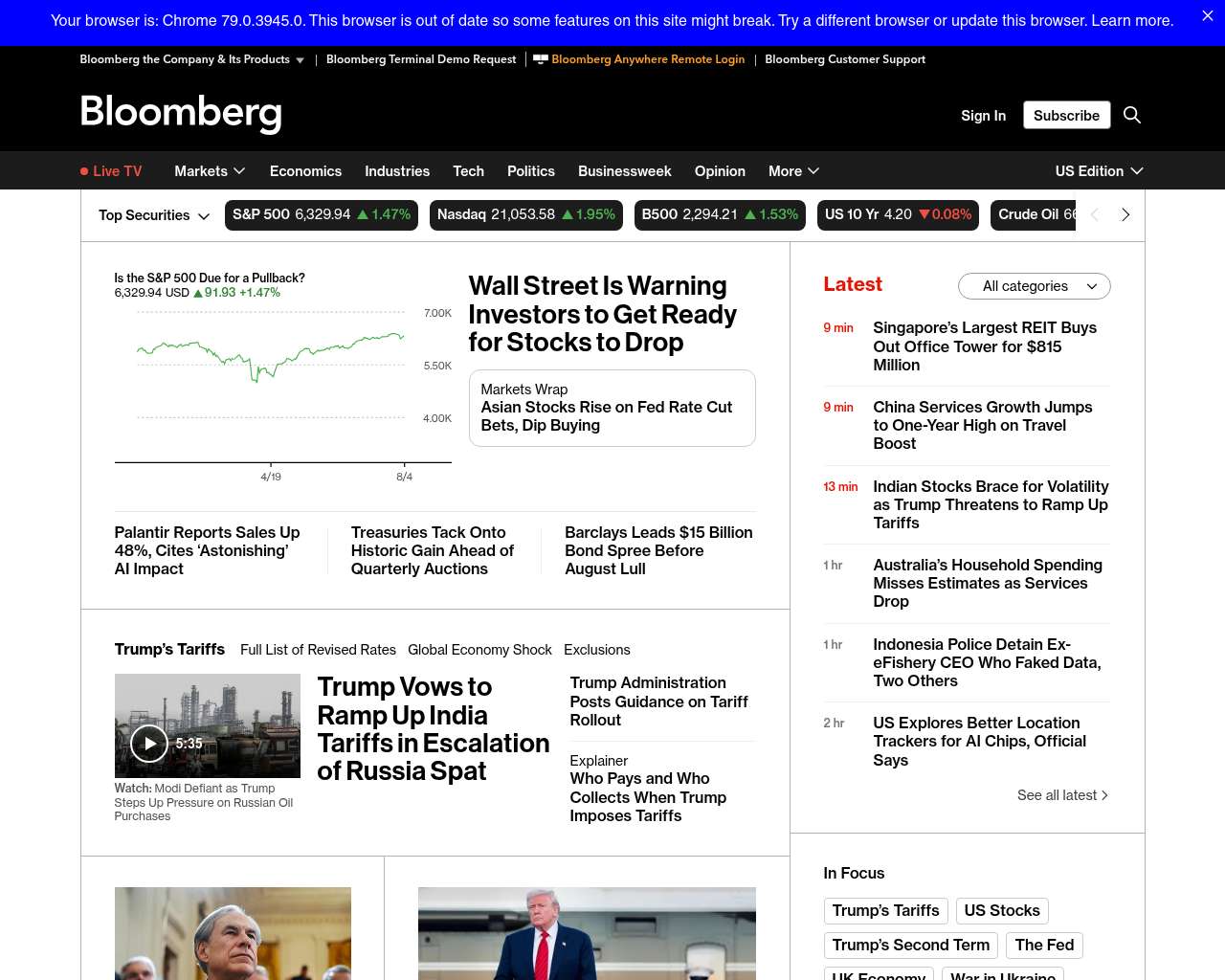Open Full List of Revised Rates
This screenshot has height=980, width=1225.
[318, 650]
